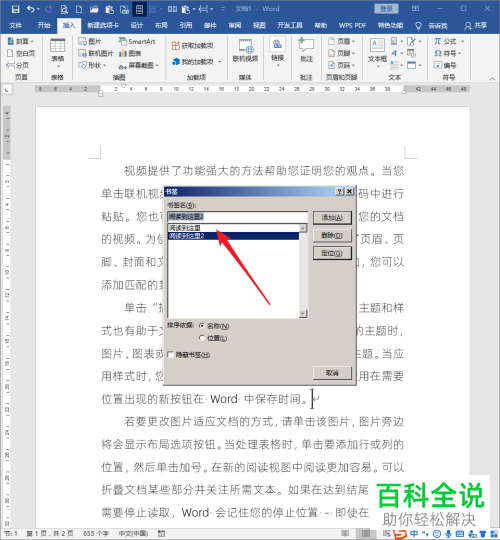Click the 删除(D) delete button
500x540 pixels.
click(x=332, y=236)
